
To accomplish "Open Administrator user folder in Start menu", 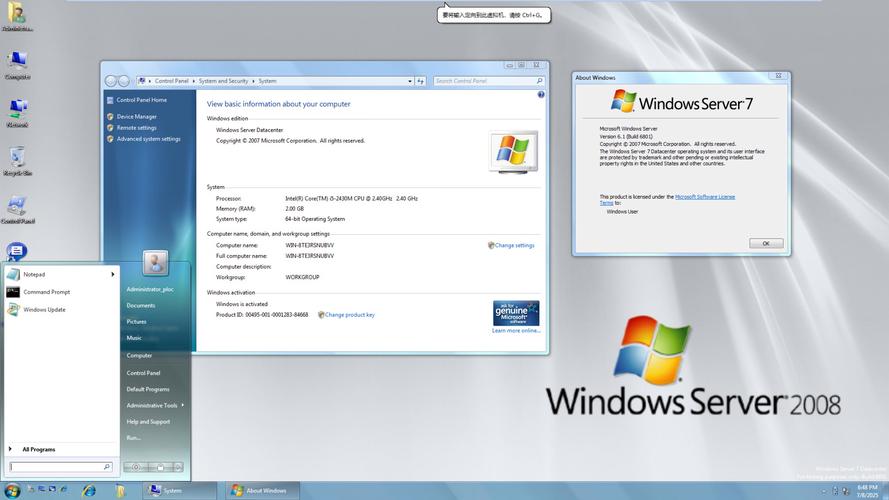I will click(x=150, y=289).
